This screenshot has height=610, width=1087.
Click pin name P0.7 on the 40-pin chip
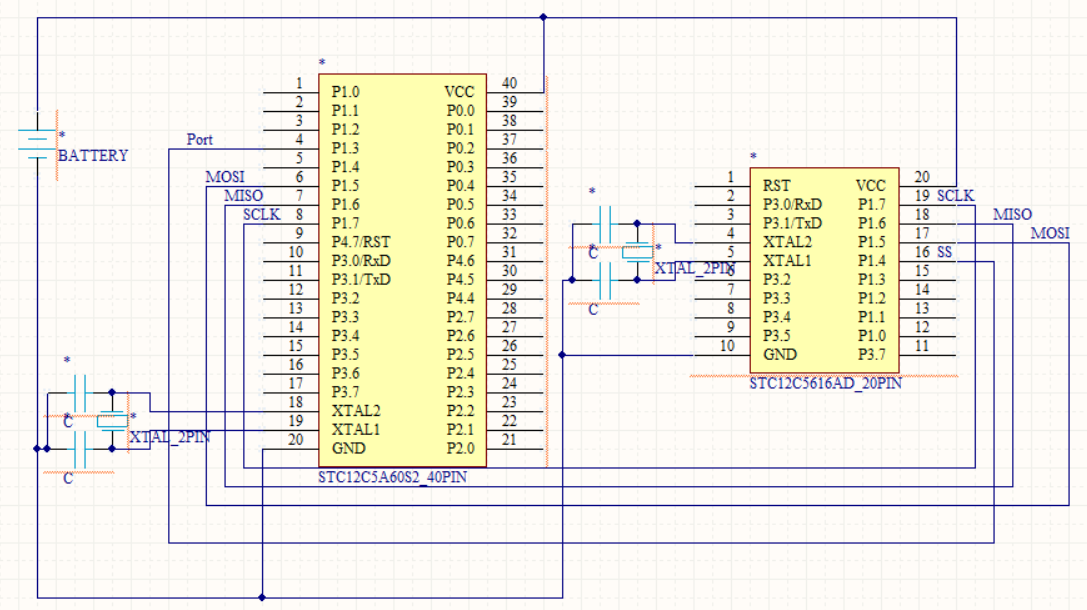pos(460,241)
